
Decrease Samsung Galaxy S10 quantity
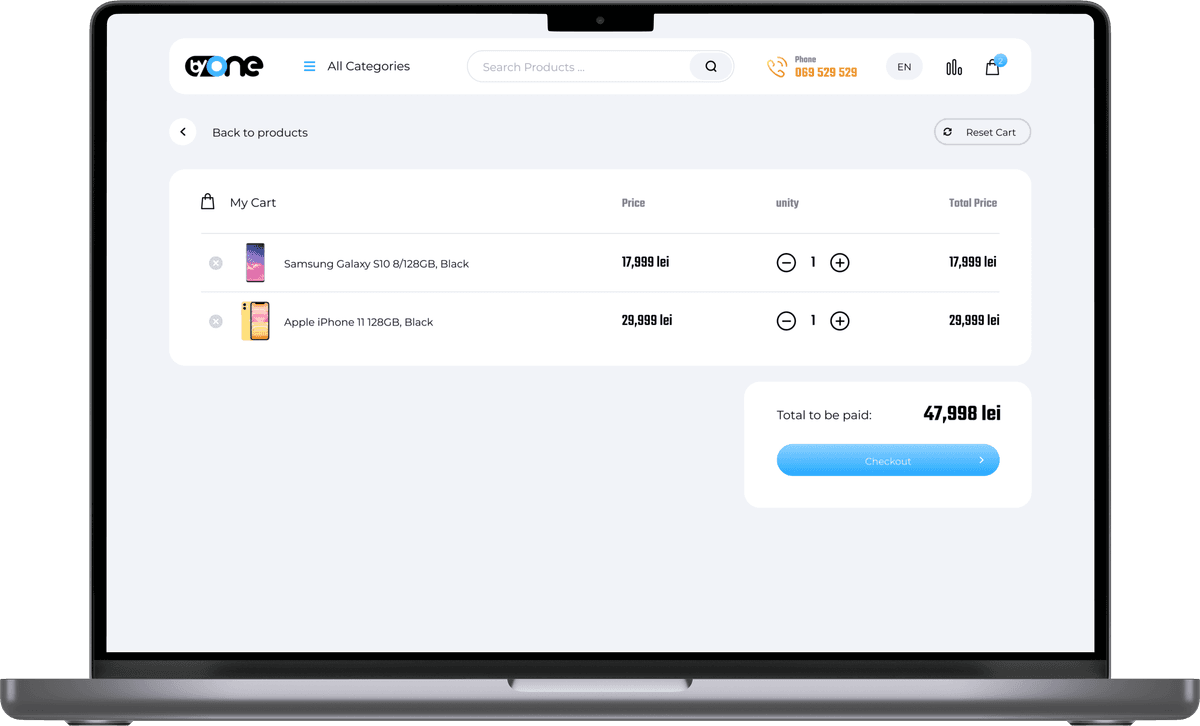786,263
